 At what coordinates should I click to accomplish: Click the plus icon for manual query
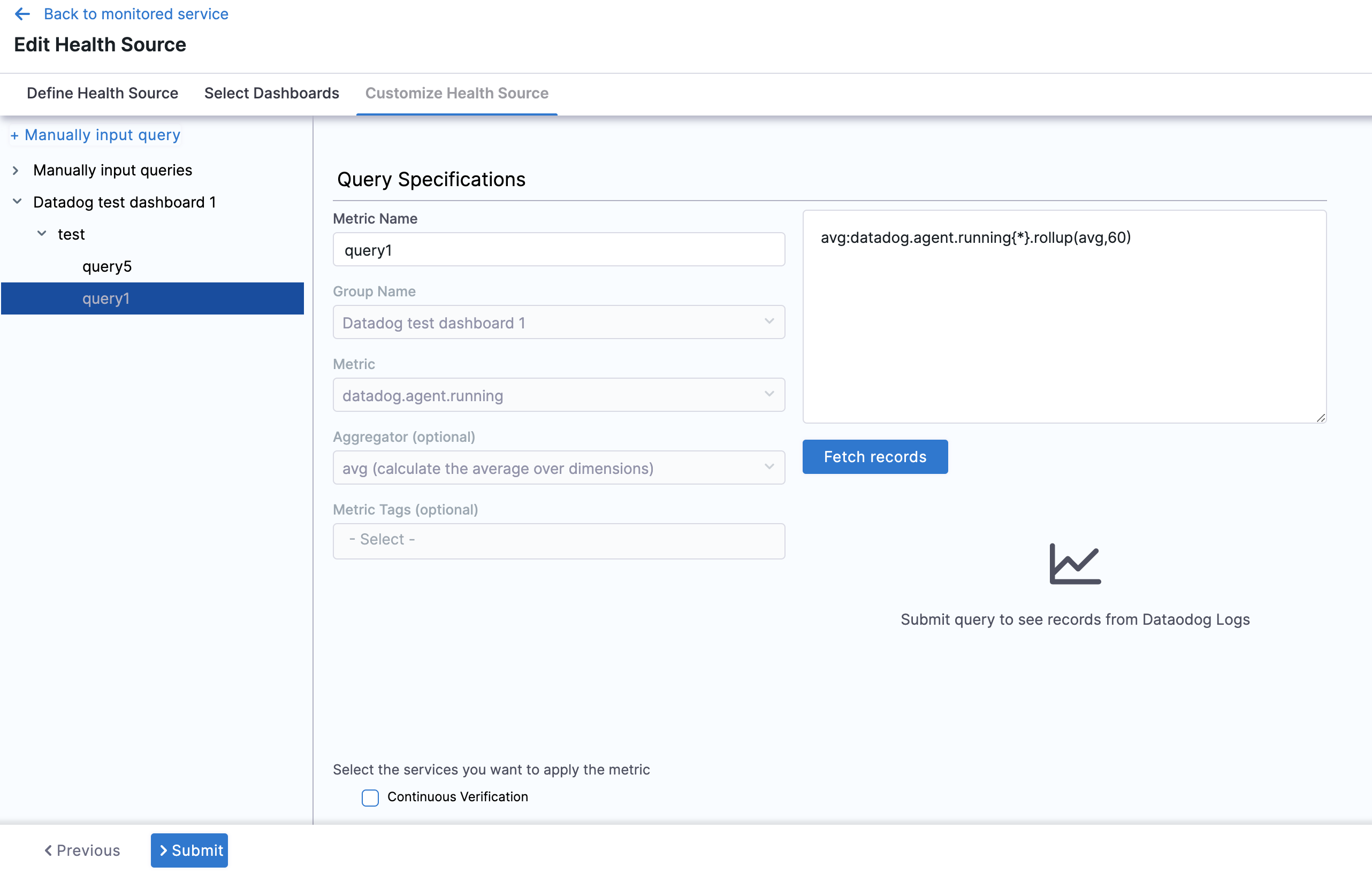[x=14, y=135]
